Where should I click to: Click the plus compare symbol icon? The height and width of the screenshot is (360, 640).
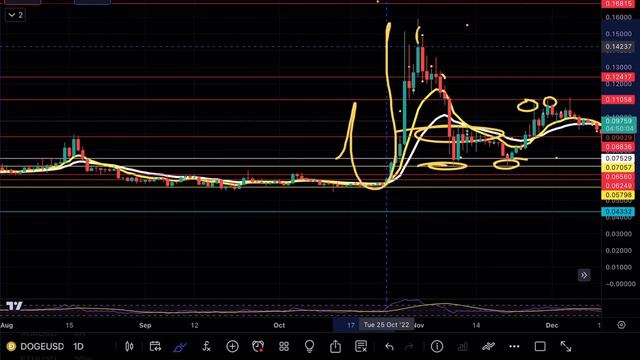tap(232, 347)
